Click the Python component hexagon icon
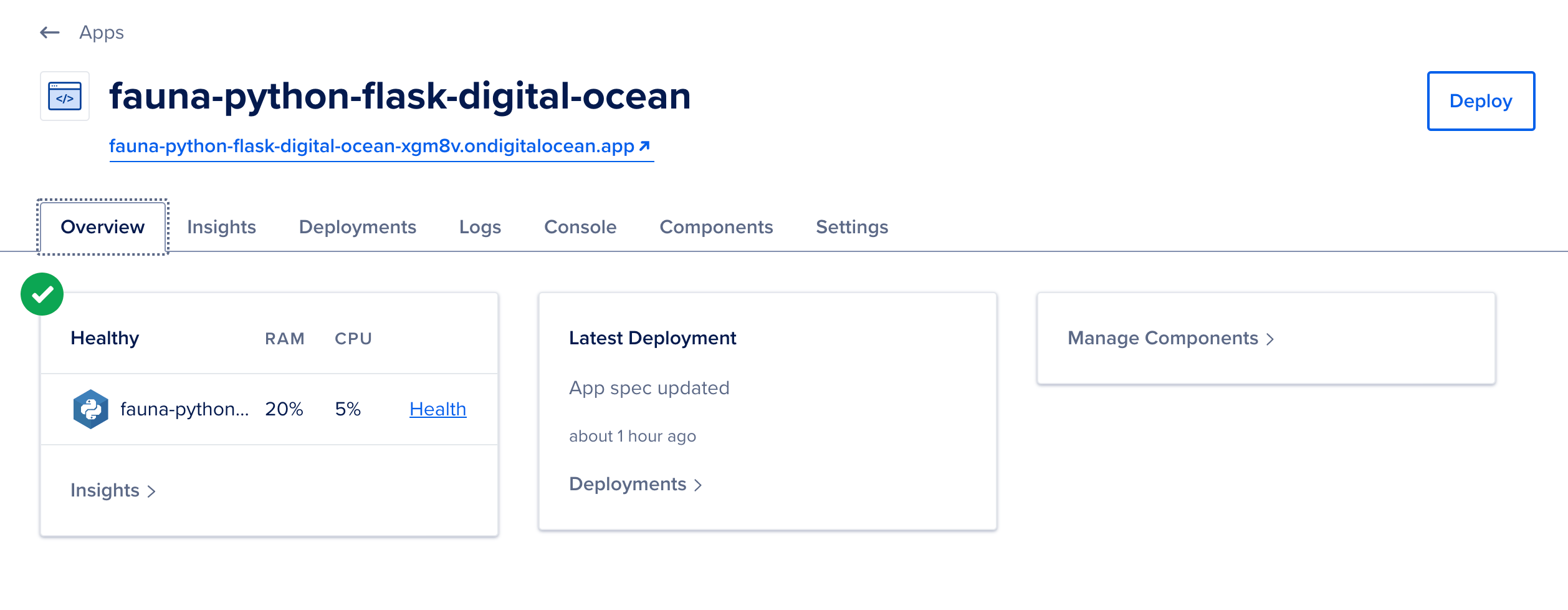This screenshot has width=1568, height=610. coord(91,409)
